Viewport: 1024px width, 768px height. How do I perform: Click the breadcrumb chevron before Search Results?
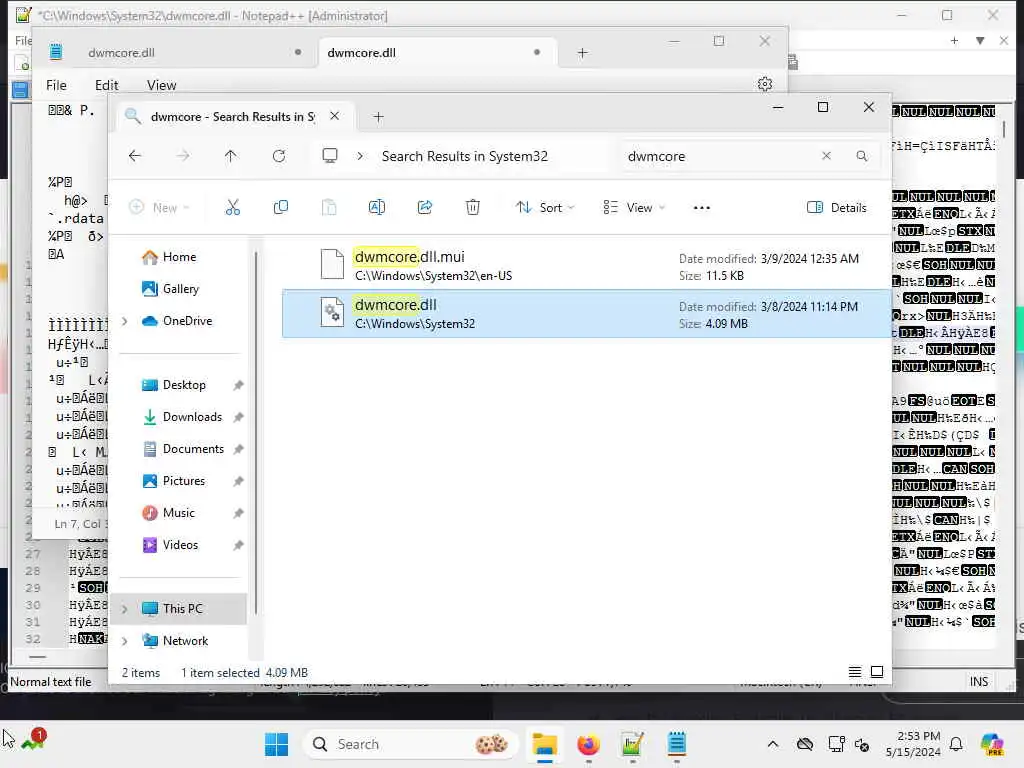(x=360, y=156)
